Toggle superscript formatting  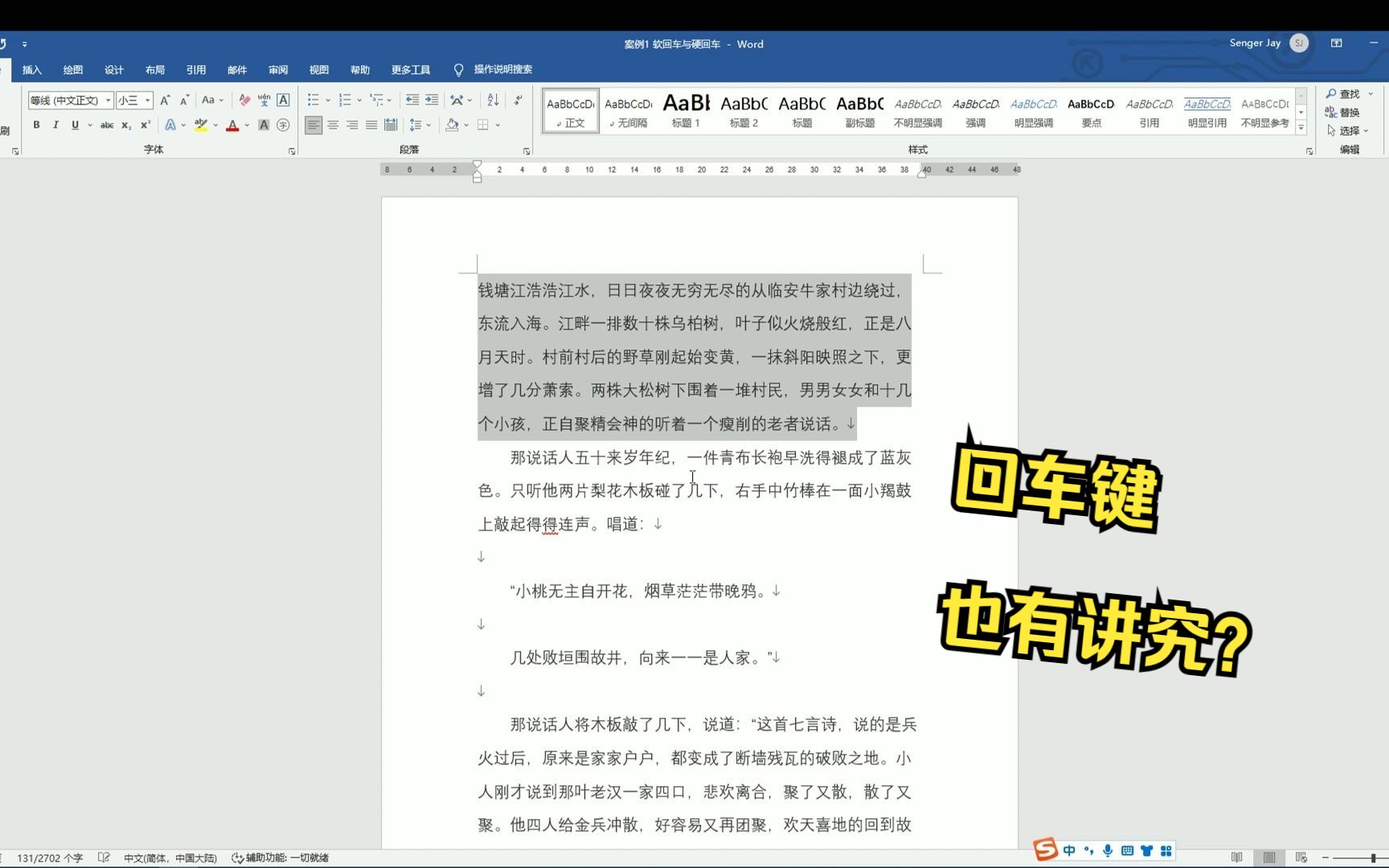point(145,125)
